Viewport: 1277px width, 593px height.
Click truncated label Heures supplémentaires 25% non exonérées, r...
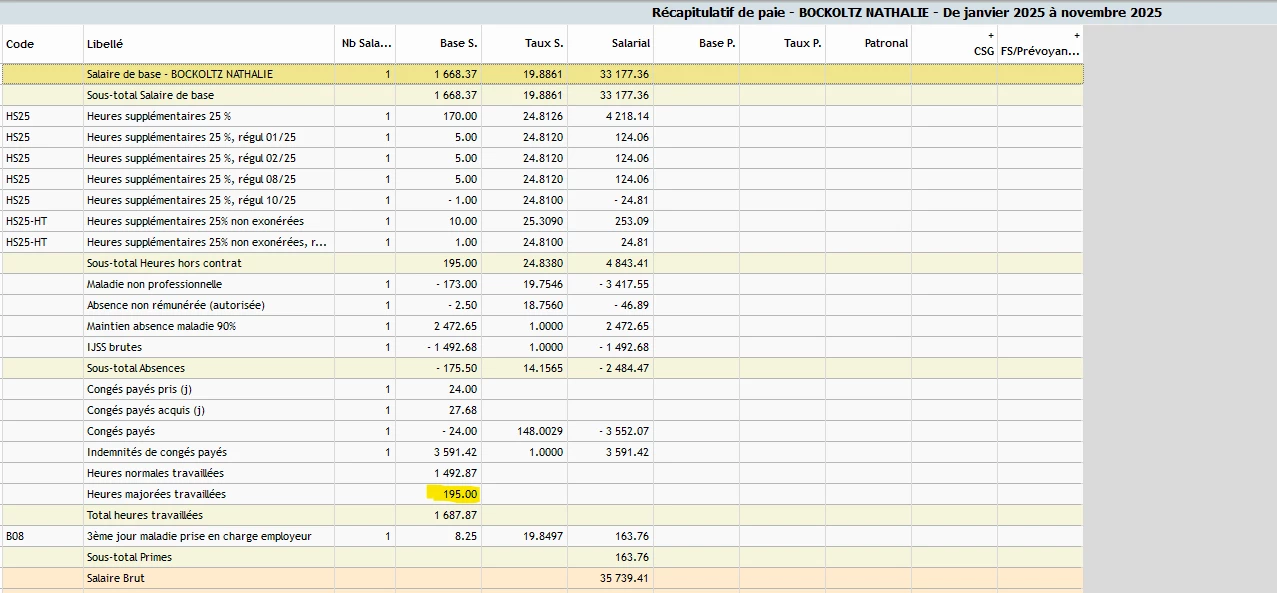(x=207, y=242)
